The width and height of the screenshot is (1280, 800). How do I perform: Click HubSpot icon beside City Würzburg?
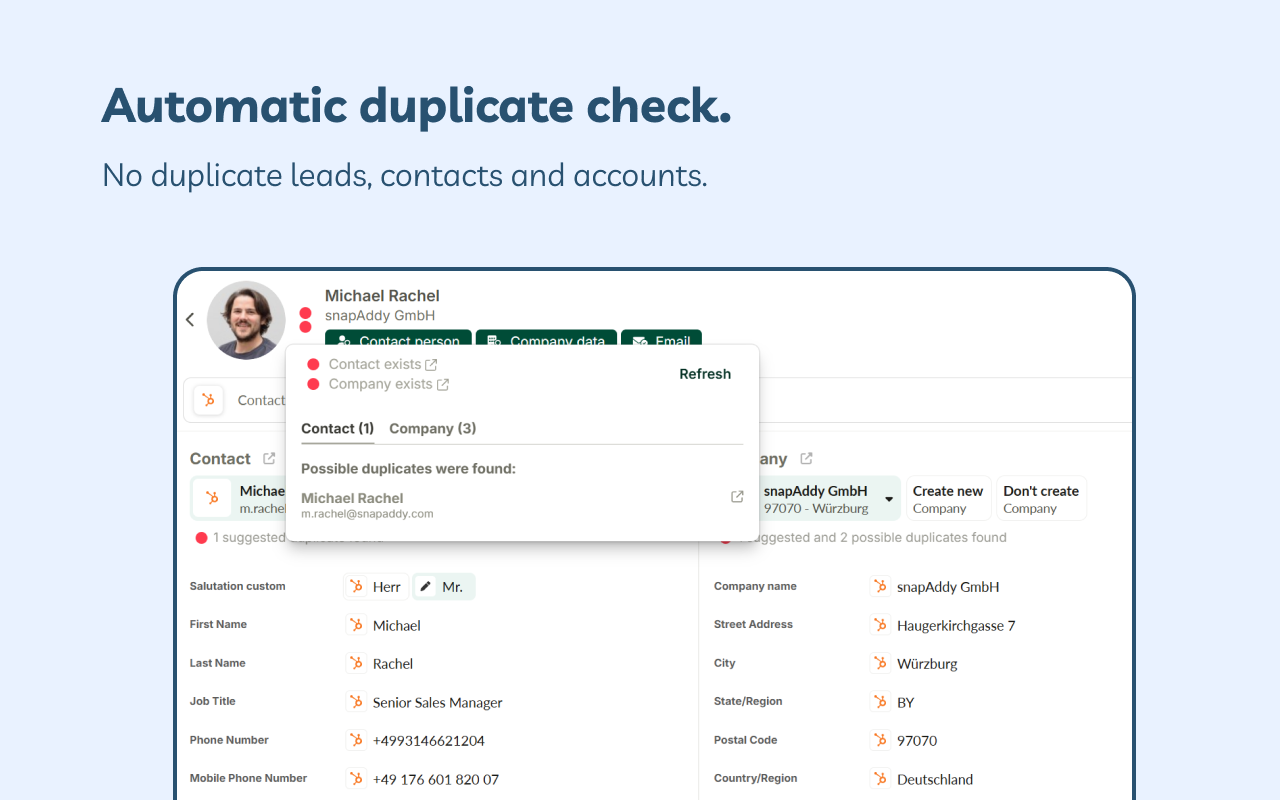pyautogui.click(x=880, y=663)
